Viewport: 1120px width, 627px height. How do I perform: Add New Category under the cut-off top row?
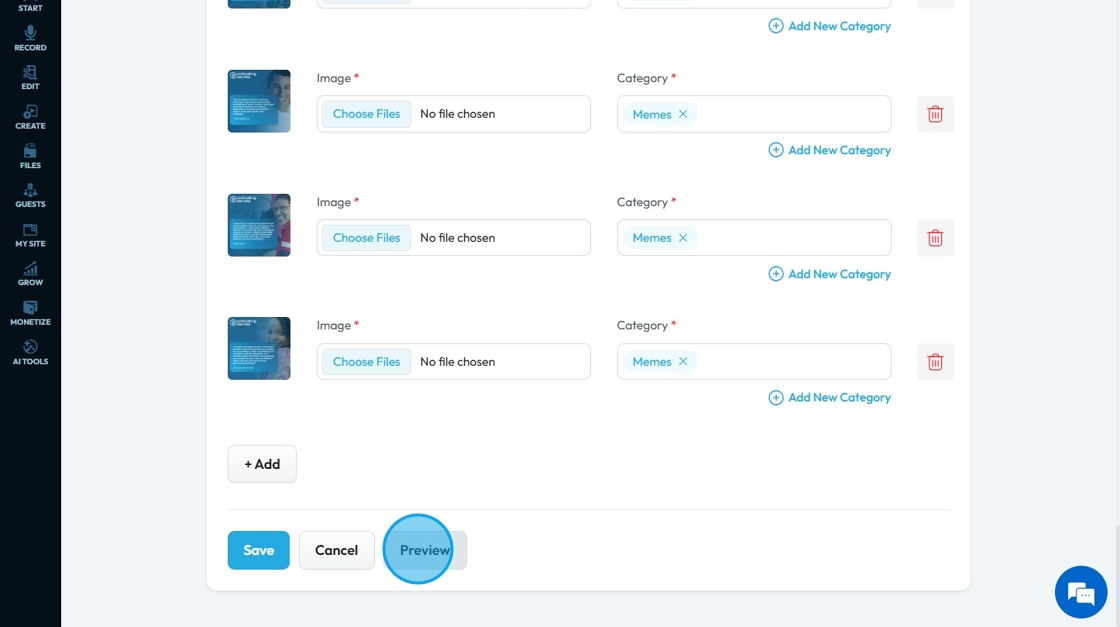pos(829,26)
